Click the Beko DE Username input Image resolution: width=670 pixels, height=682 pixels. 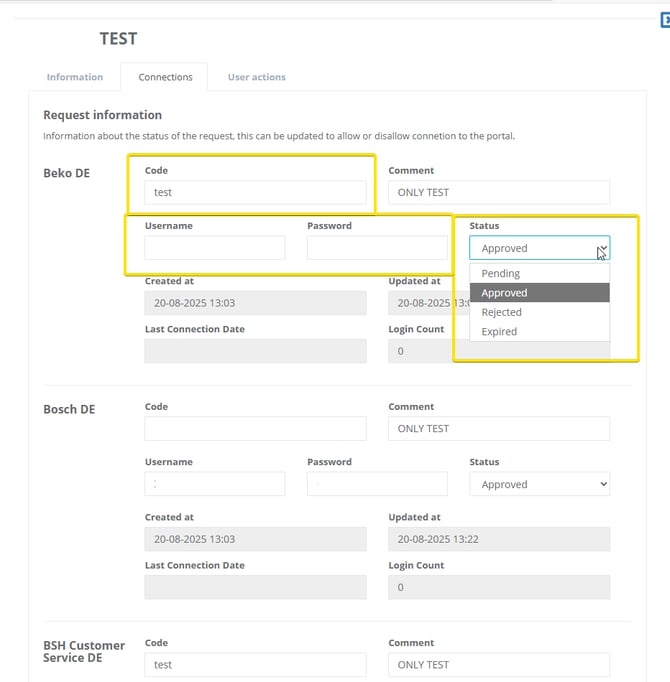click(x=214, y=248)
